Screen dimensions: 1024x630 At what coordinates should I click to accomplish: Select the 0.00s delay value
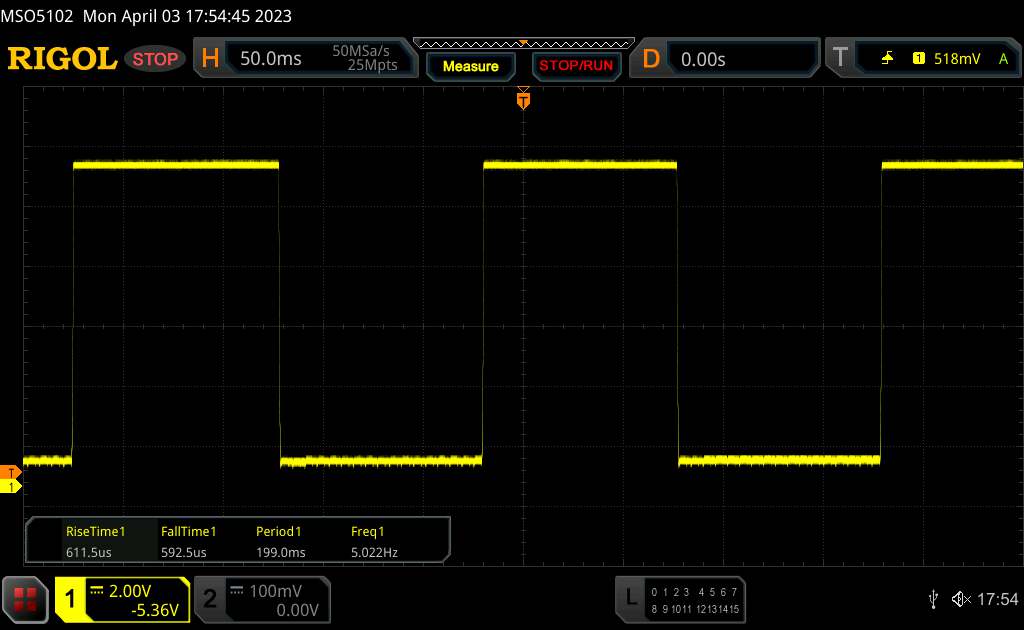pos(703,59)
